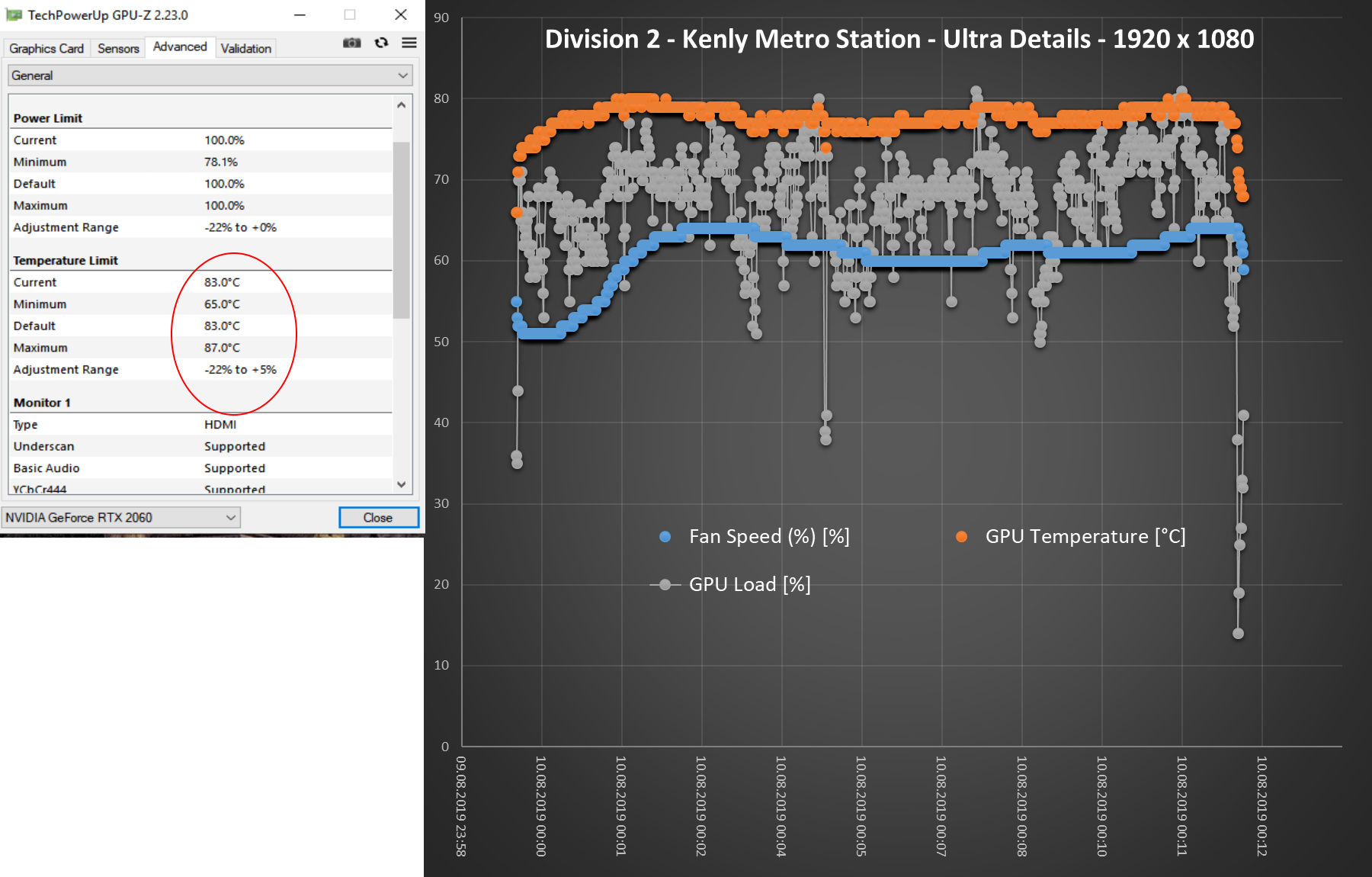The width and height of the screenshot is (1372, 877).
Task: Select Temperature Limit Current 83.0°C value
Action: pos(222,282)
